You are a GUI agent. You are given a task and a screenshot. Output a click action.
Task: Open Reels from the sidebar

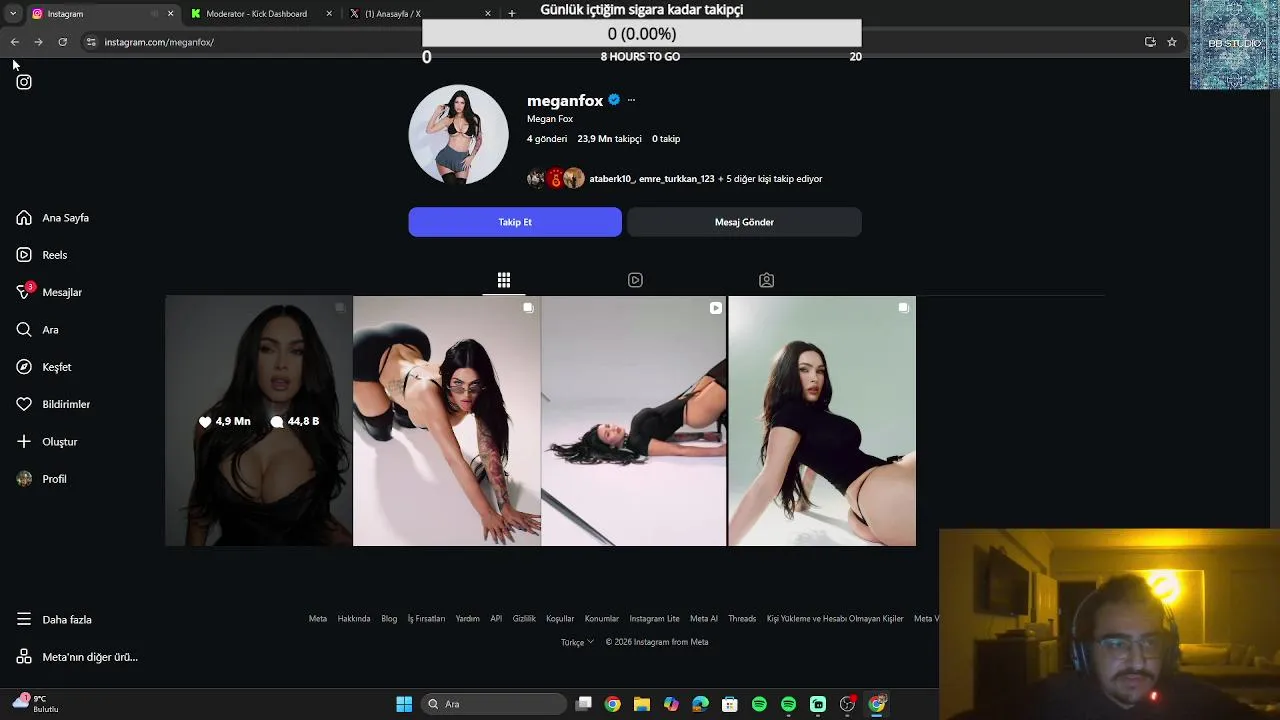pyautogui.click(x=42, y=255)
